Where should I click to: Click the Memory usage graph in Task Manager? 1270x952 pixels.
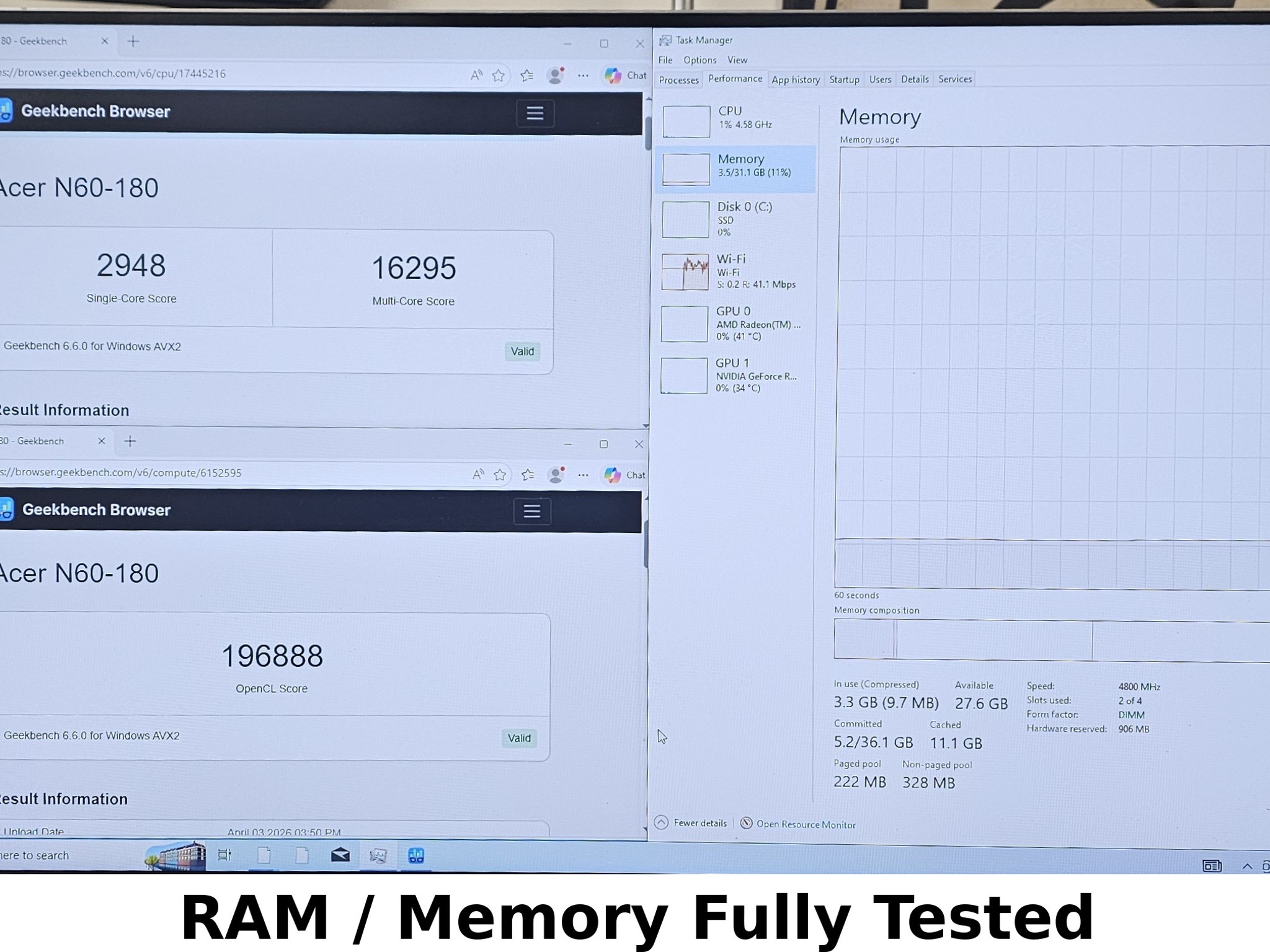1052,367
